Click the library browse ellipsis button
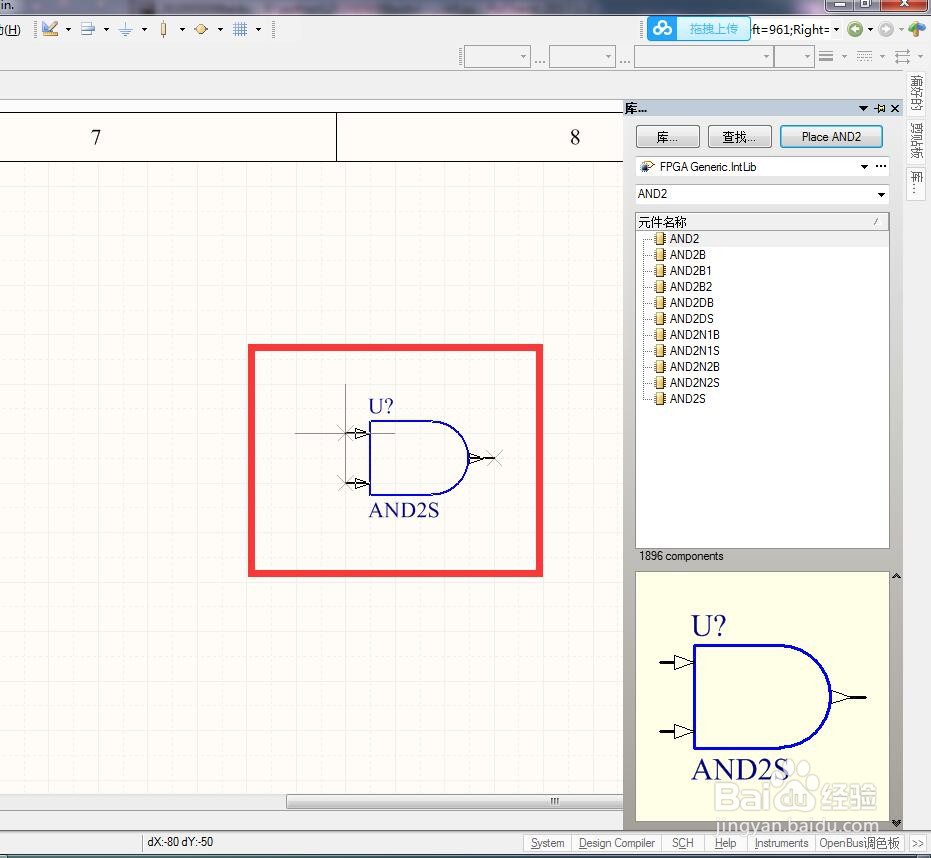 (881, 166)
